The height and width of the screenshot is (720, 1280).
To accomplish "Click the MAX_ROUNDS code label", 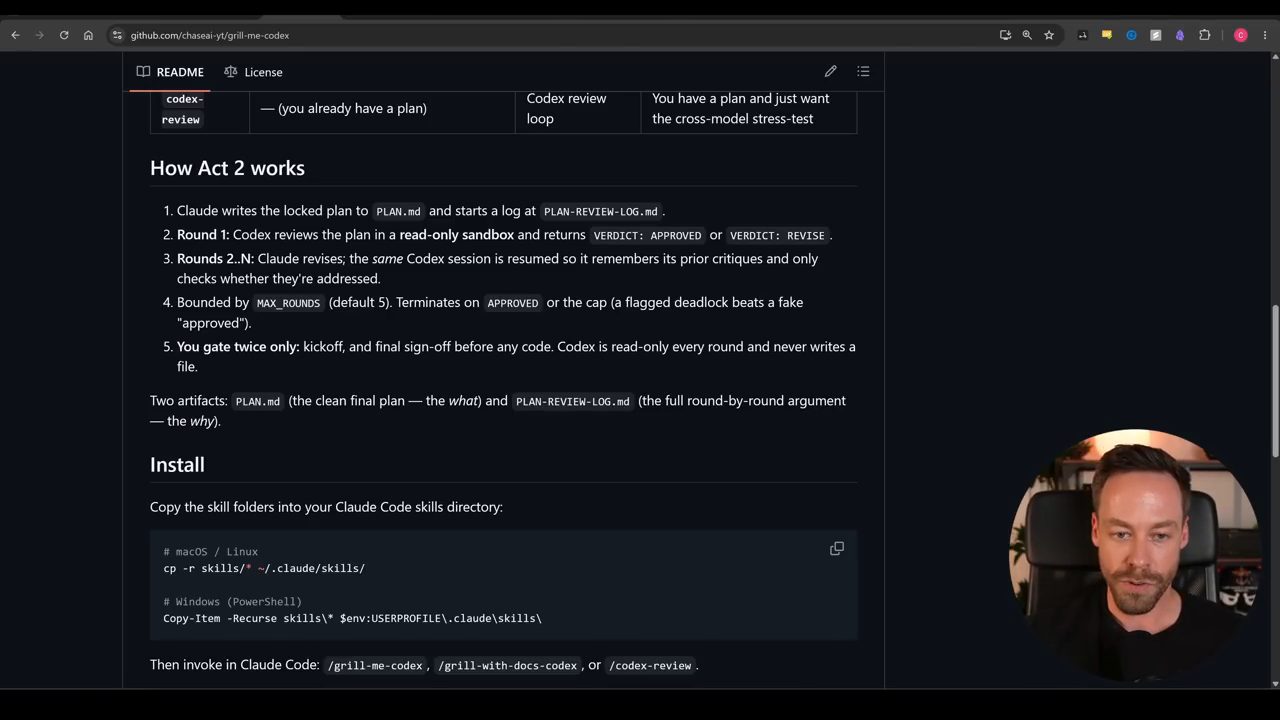I will point(288,303).
